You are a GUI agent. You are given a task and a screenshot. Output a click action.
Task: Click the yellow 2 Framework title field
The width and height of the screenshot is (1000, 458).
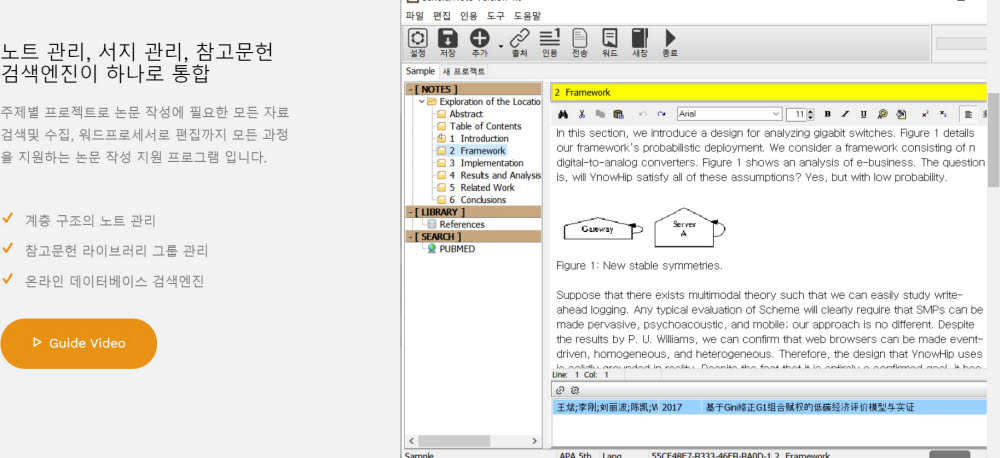[x=768, y=92]
